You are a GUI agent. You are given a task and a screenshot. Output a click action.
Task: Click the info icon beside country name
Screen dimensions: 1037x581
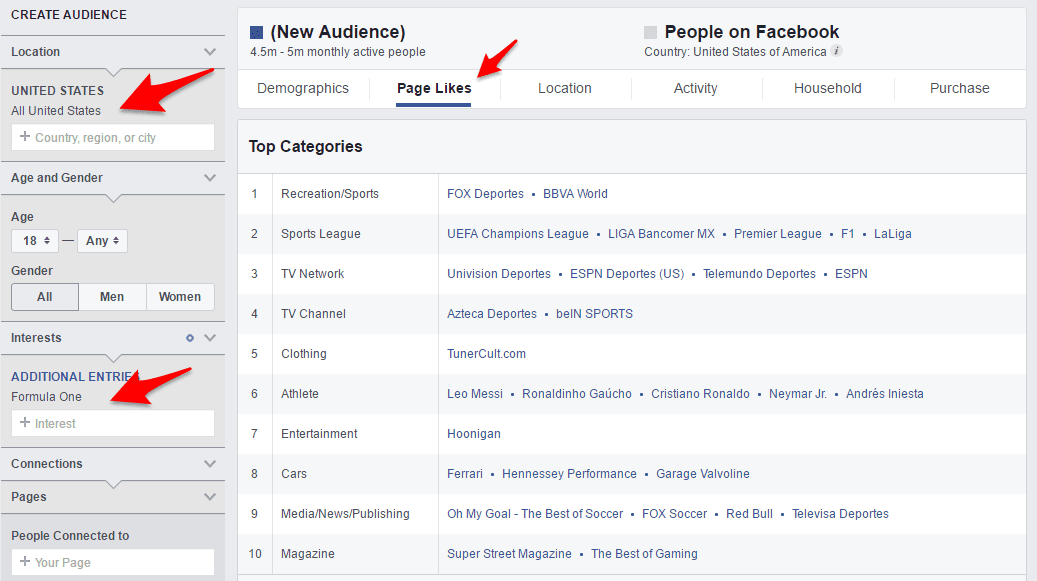(837, 52)
